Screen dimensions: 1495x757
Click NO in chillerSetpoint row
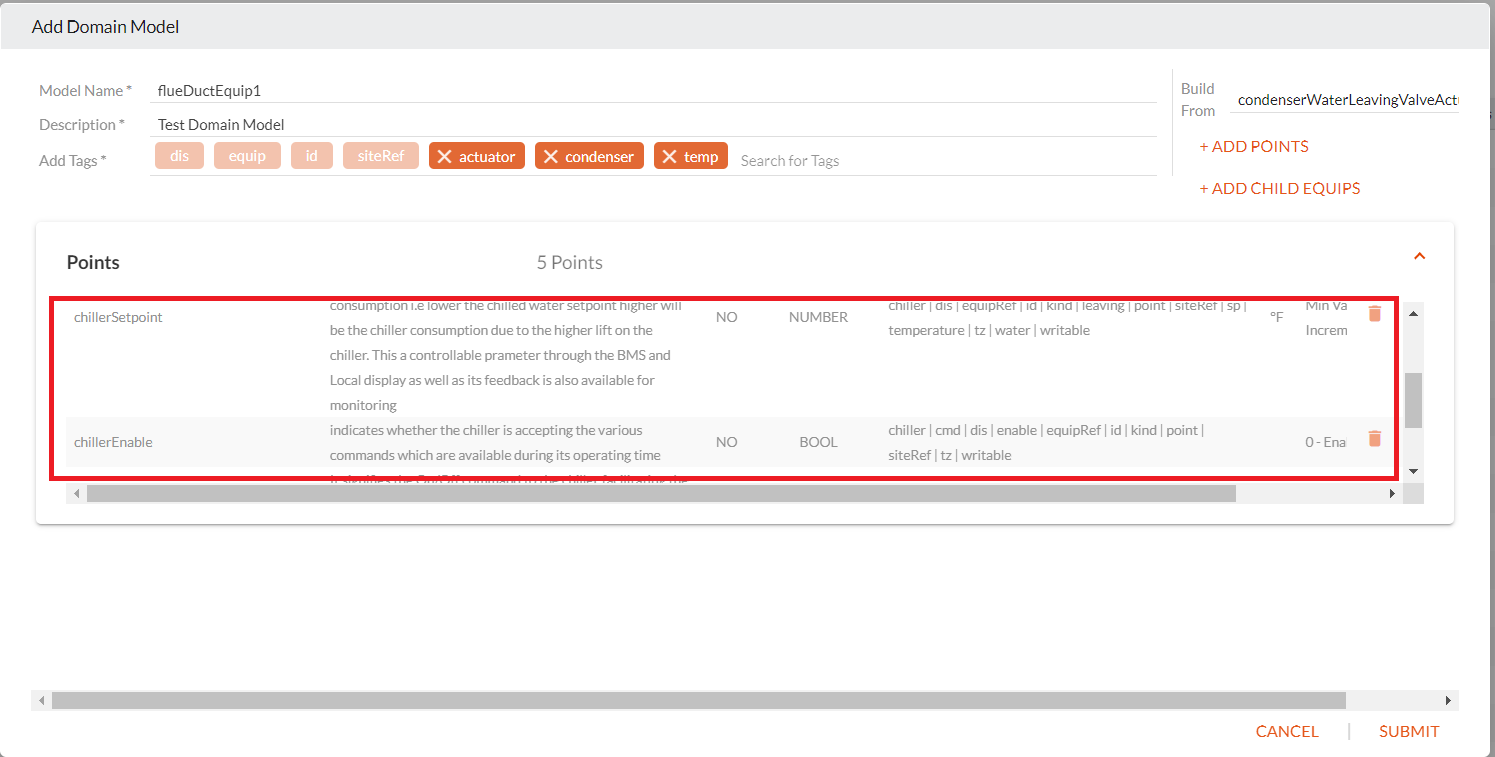pyautogui.click(x=727, y=317)
